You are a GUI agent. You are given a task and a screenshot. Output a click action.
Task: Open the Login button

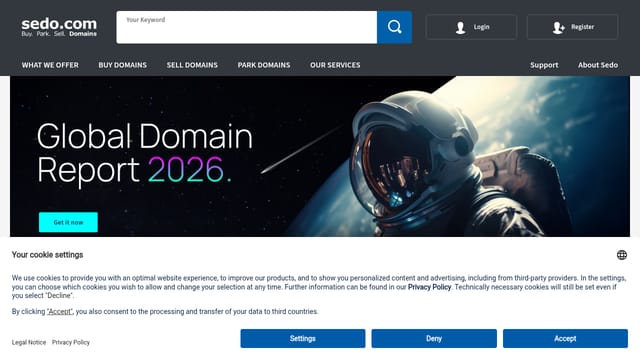coord(471,27)
